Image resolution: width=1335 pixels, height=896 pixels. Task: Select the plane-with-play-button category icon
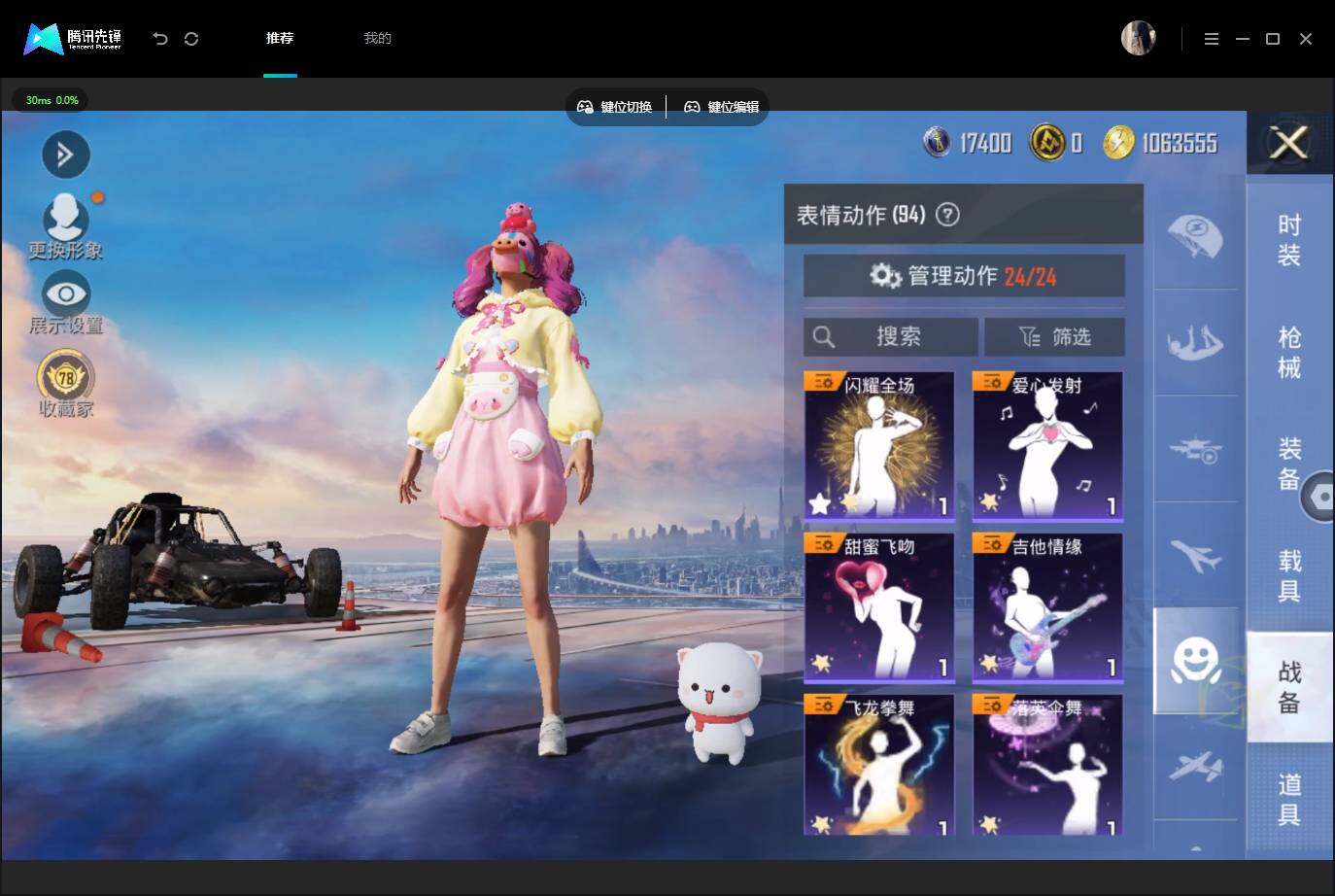coord(1195,450)
